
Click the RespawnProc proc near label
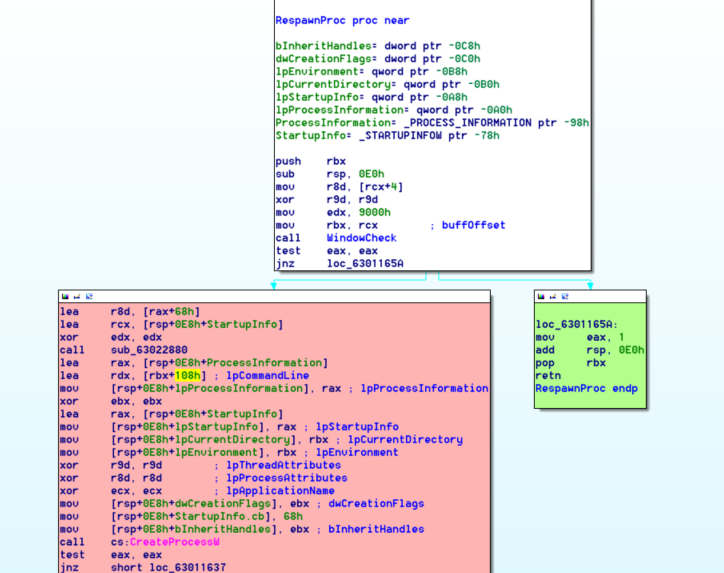342,20
